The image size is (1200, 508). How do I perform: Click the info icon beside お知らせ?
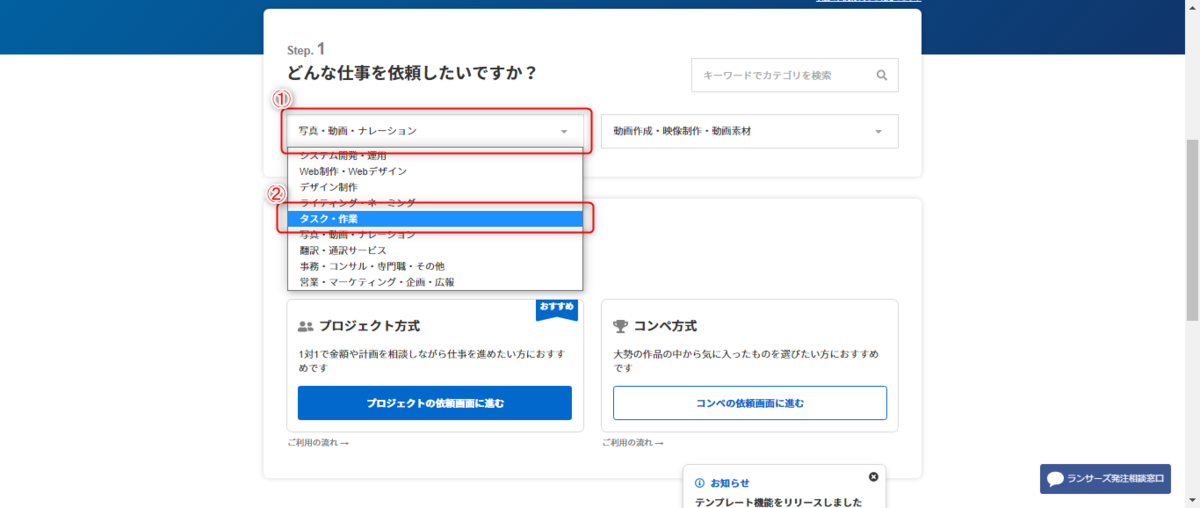pyautogui.click(x=700, y=483)
